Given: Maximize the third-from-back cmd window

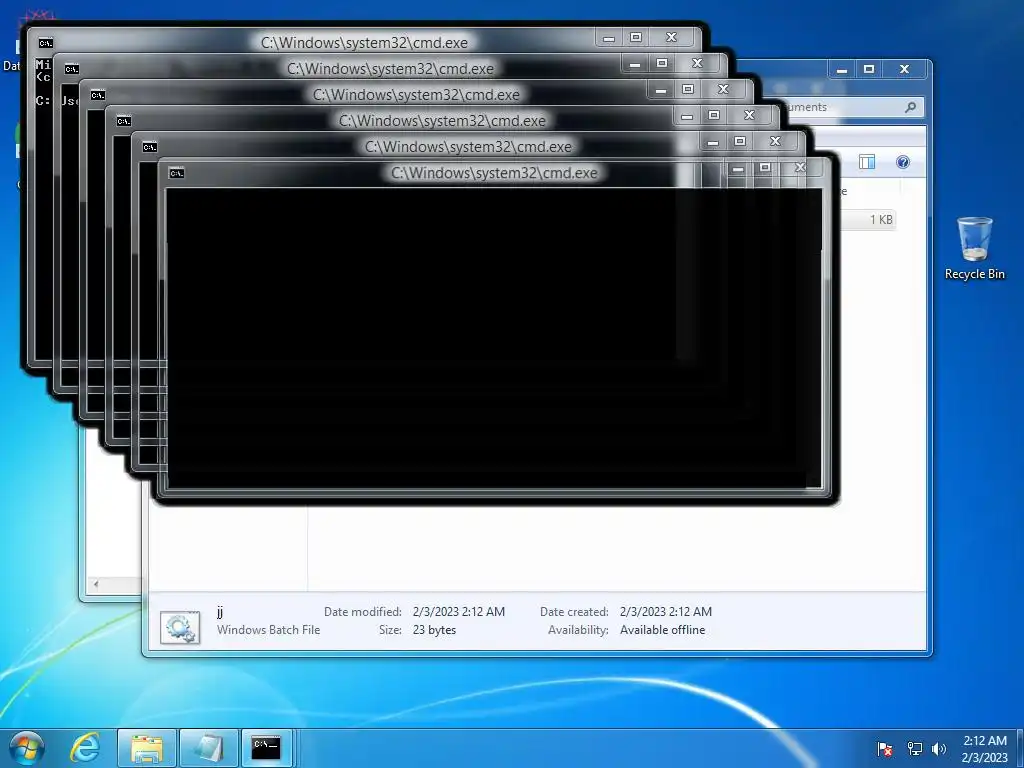Looking at the screenshot, I should pyautogui.click(x=688, y=89).
